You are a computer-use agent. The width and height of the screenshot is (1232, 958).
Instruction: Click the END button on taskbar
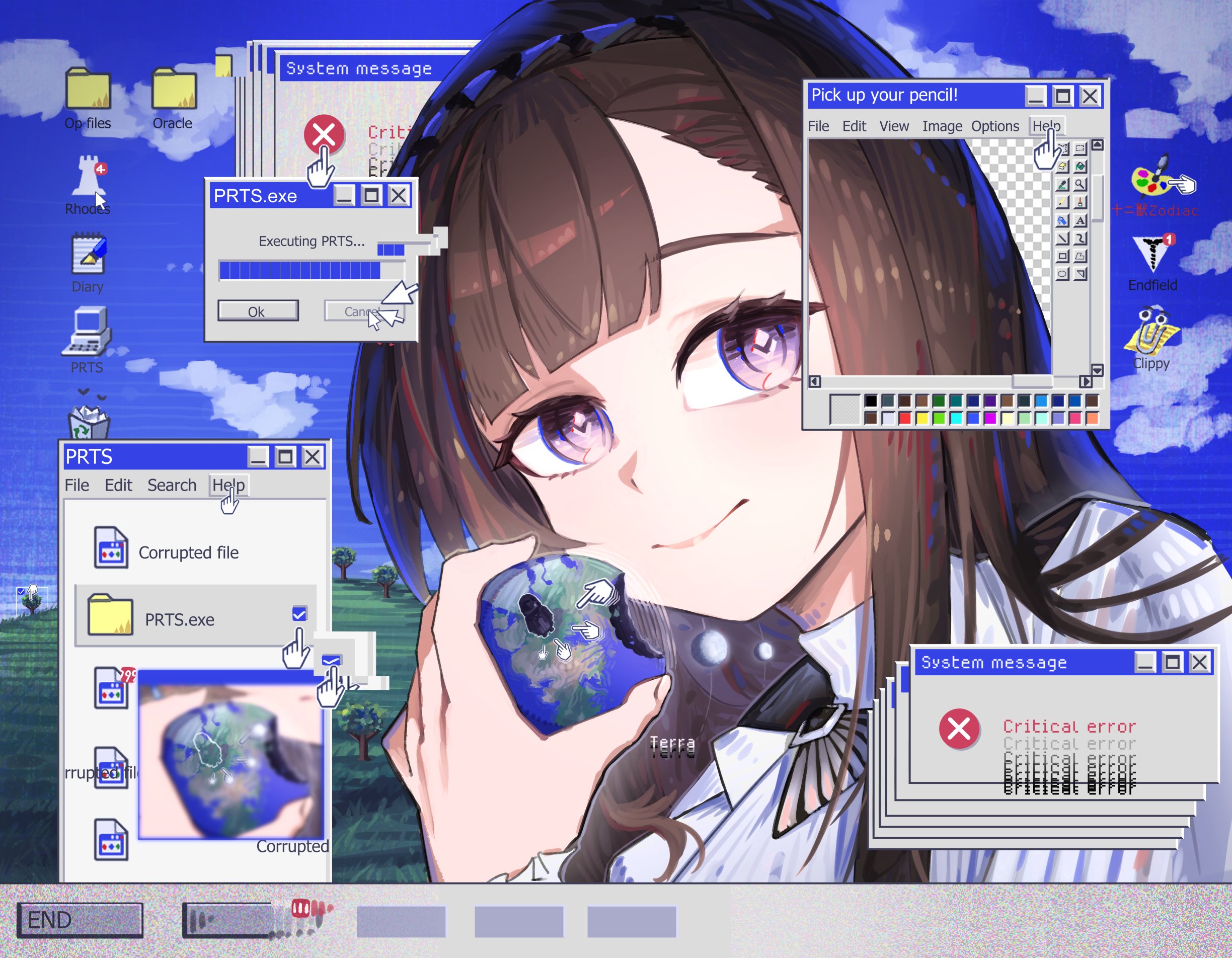coord(80,920)
